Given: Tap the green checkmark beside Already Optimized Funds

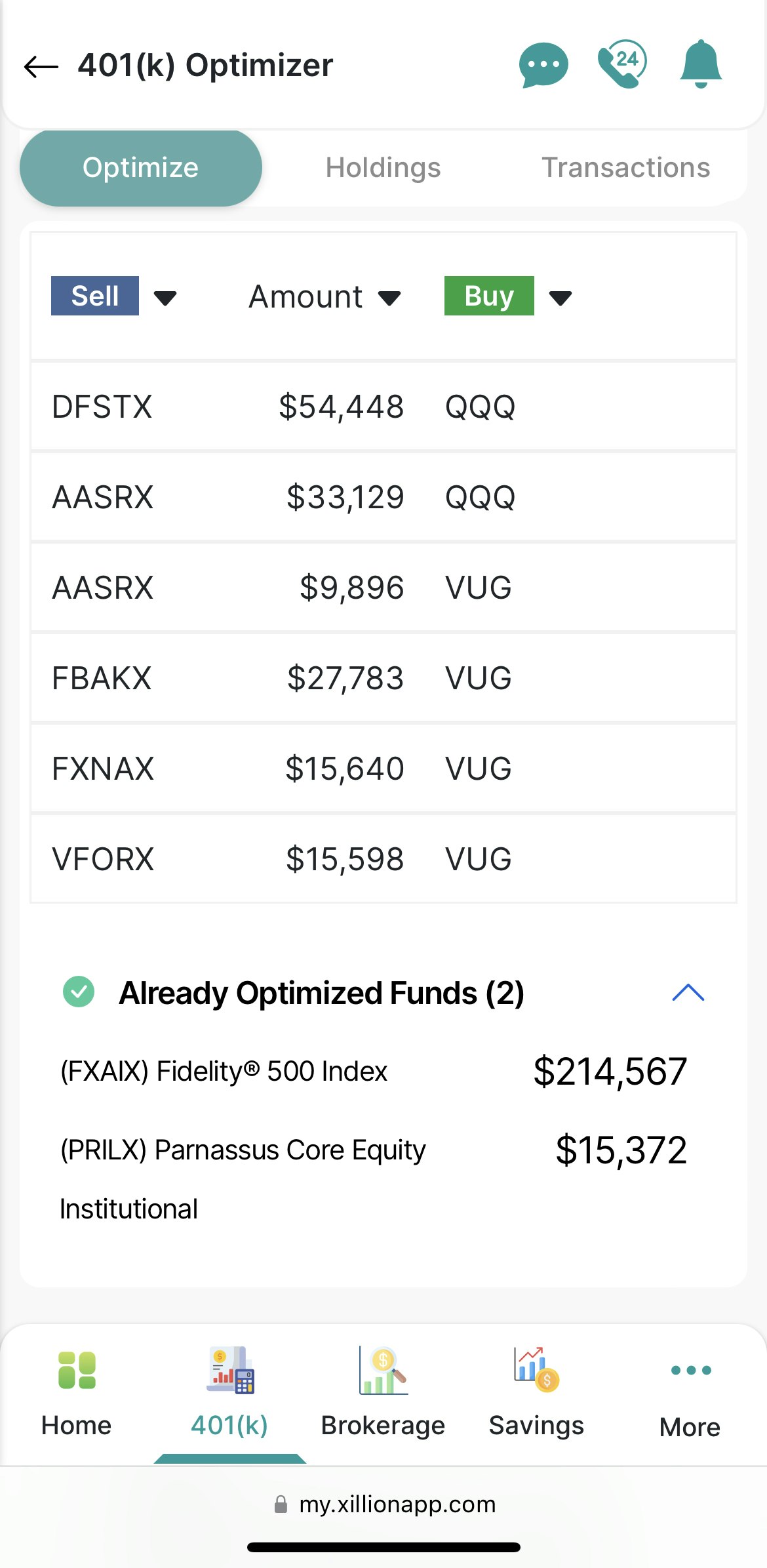Looking at the screenshot, I should click(79, 992).
